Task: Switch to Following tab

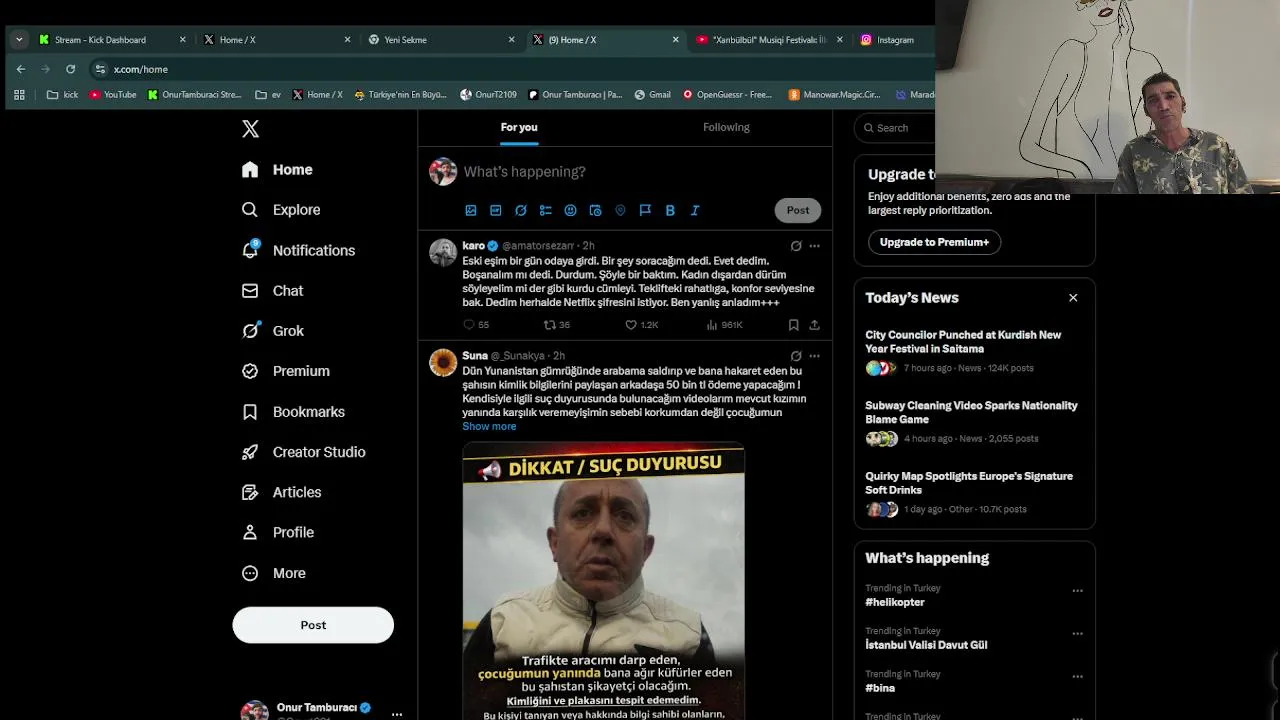Action: pyautogui.click(x=726, y=128)
